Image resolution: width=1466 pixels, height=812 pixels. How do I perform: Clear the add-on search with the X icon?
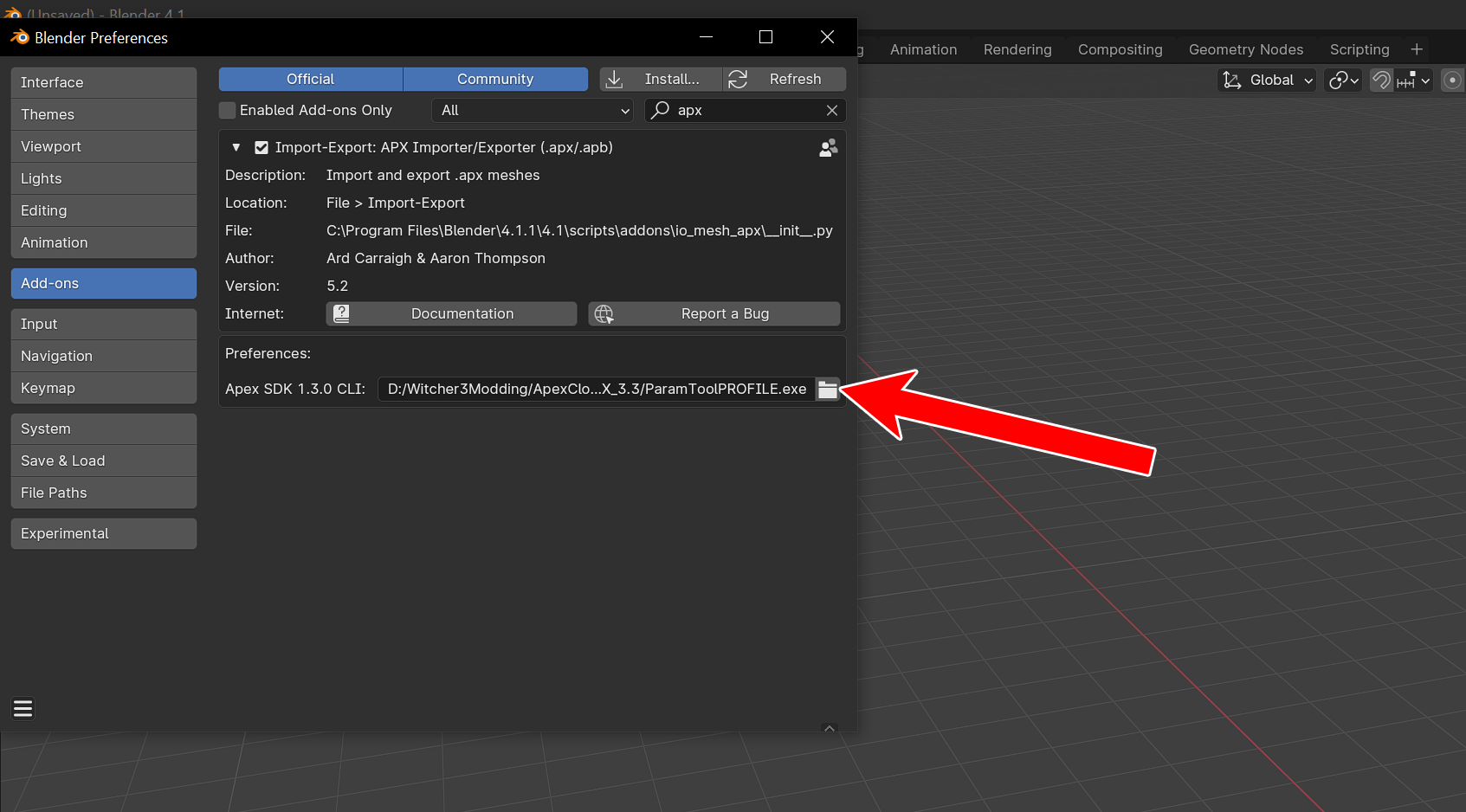pyautogui.click(x=832, y=110)
